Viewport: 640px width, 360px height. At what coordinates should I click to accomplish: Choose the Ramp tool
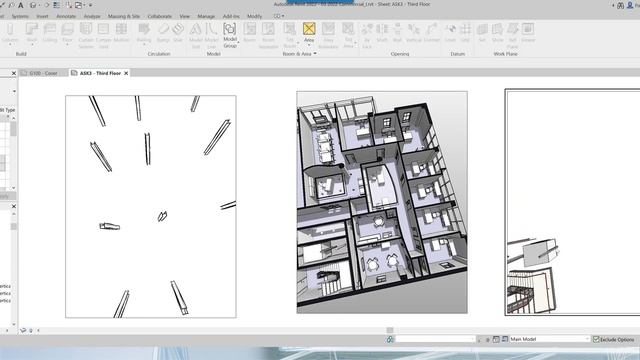pyautogui.click(x=163, y=33)
